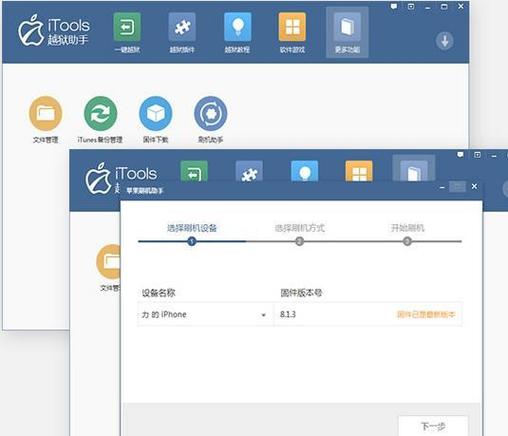The height and width of the screenshot is (436, 508).
Task: Close the flashing assistant dialog
Action: [x=474, y=186]
